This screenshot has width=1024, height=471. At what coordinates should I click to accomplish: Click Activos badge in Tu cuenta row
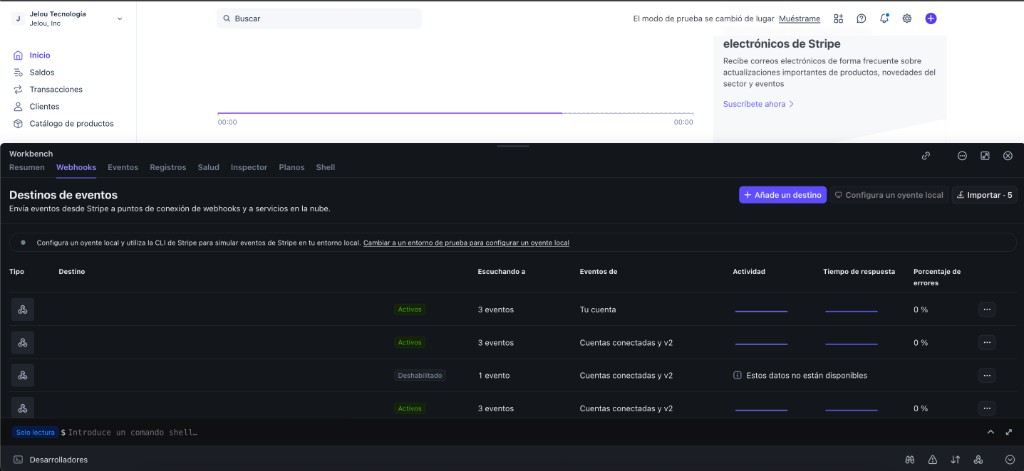[409, 310]
